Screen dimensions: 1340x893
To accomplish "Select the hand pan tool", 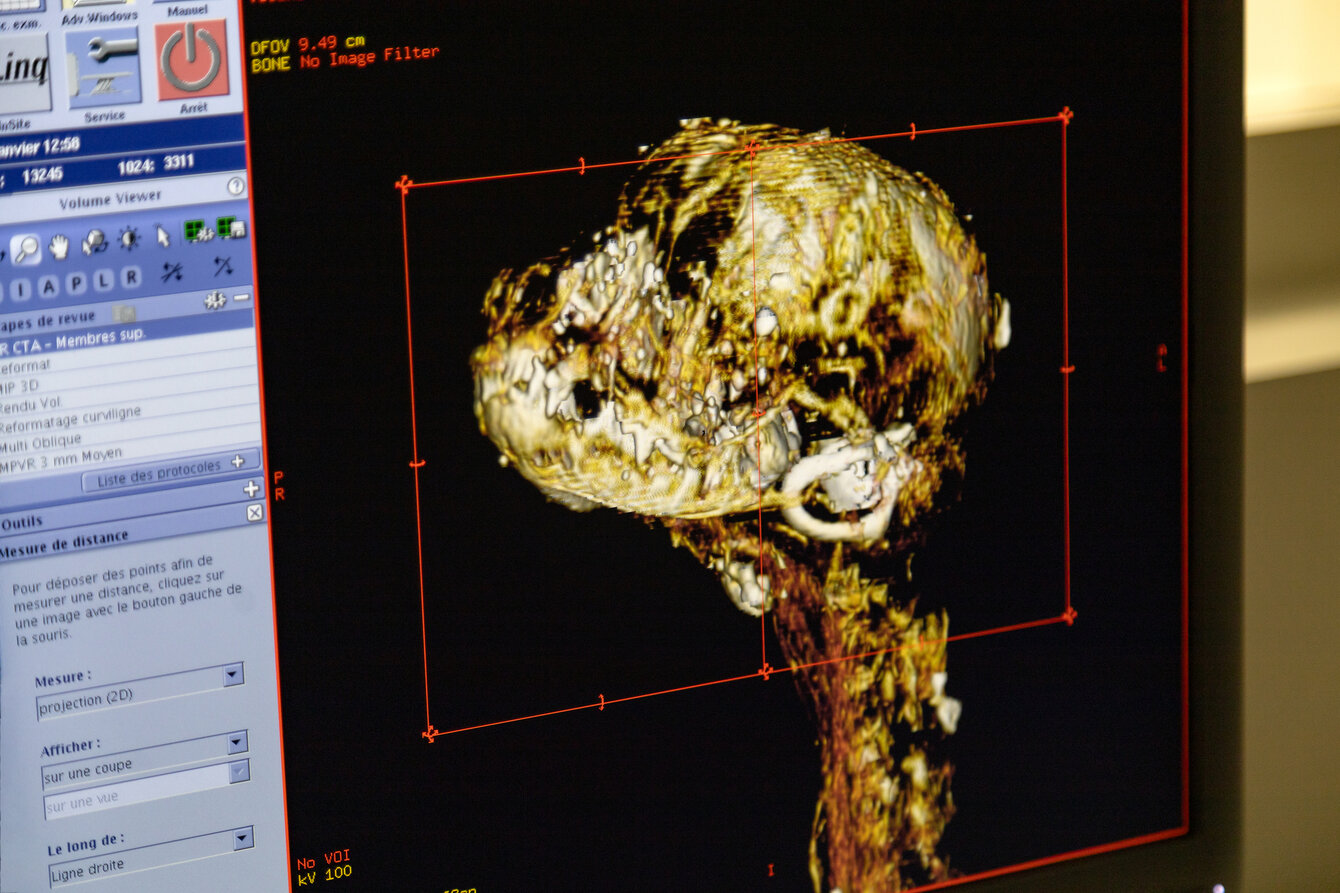I will tap(59, 245).
